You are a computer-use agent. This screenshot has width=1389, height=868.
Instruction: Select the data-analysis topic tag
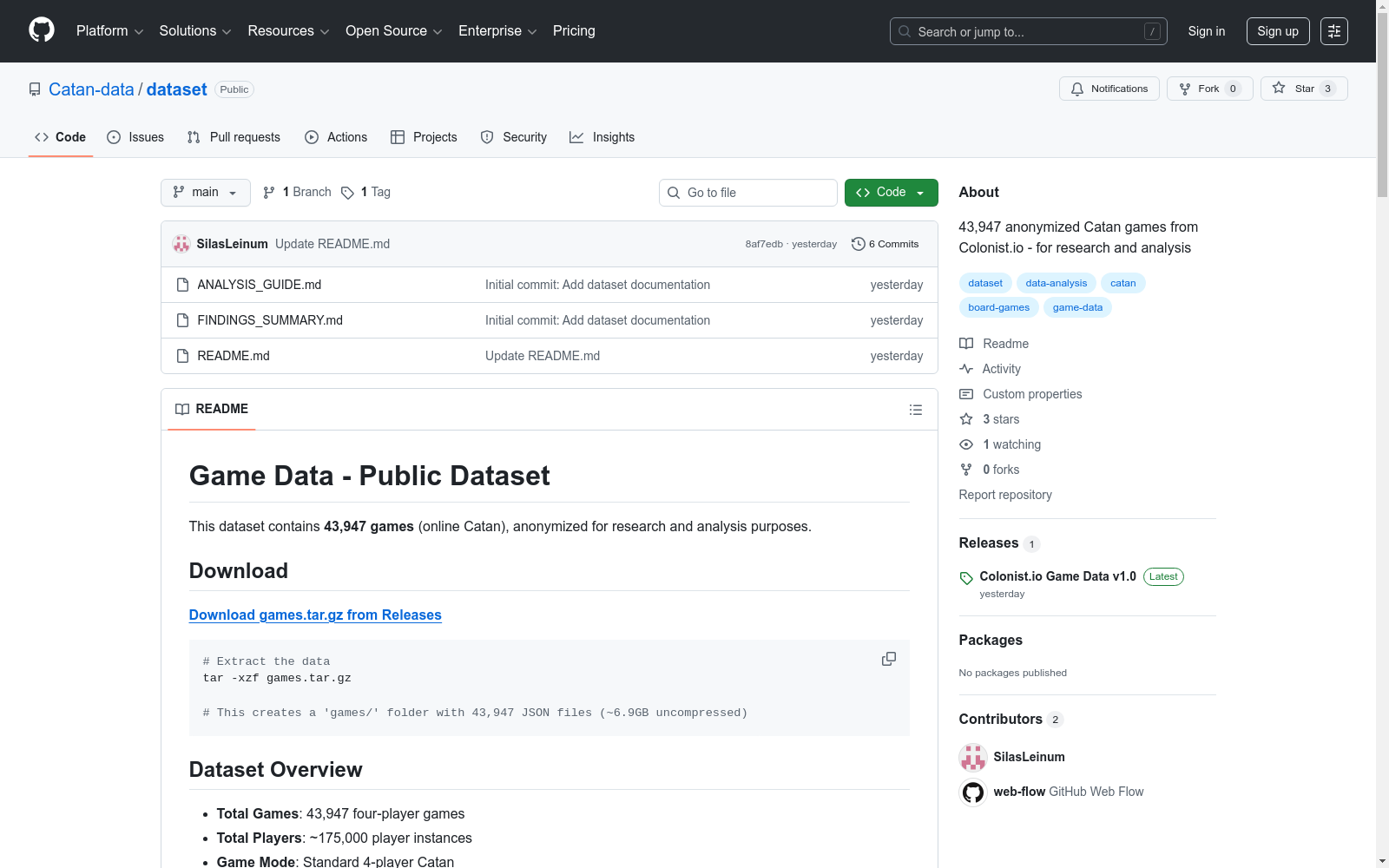click(1057, 283)
